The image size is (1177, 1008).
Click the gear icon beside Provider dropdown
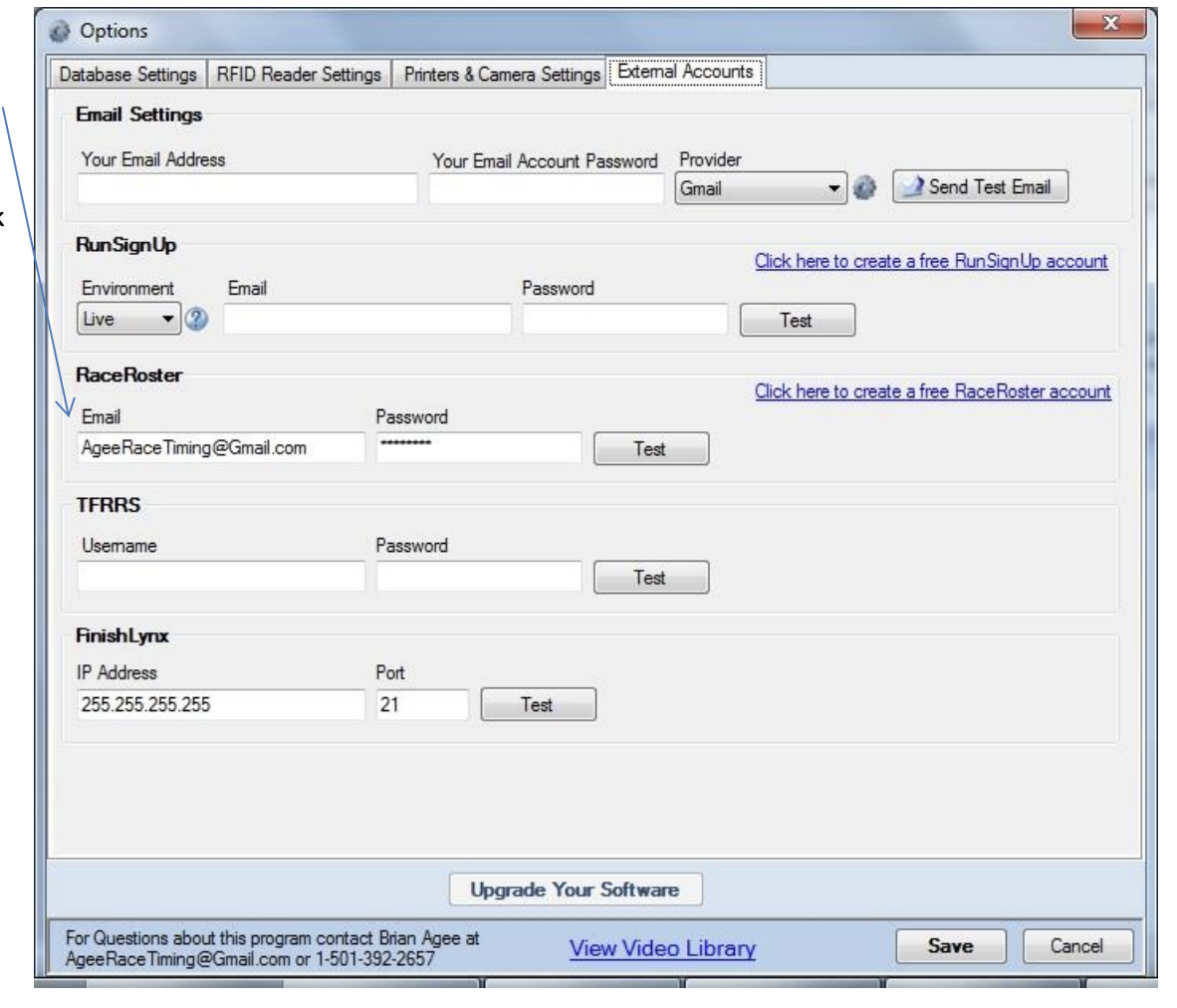pyautogui.click(x=865, y=188)
